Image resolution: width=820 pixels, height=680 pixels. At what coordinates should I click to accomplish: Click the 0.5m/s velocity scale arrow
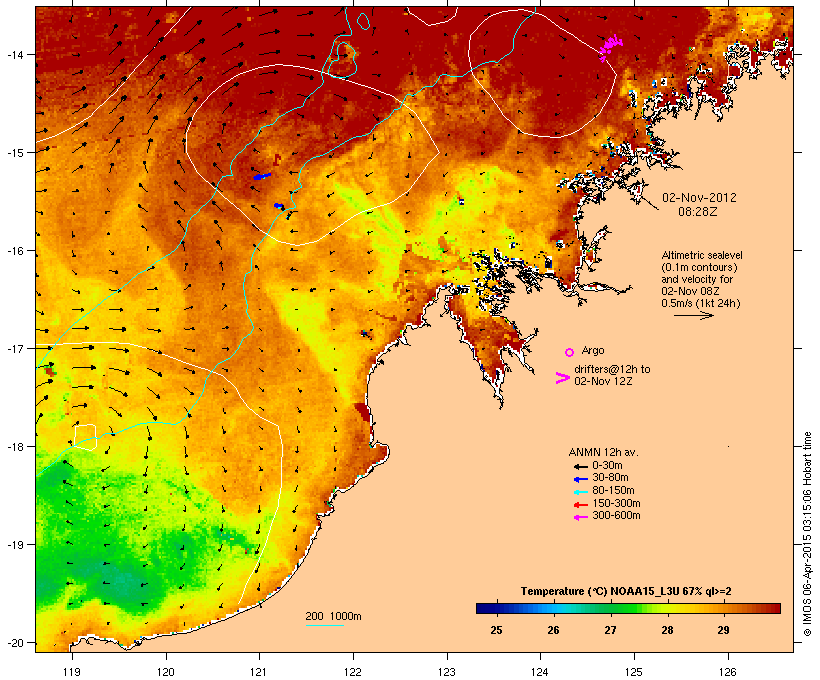point(694,315)
